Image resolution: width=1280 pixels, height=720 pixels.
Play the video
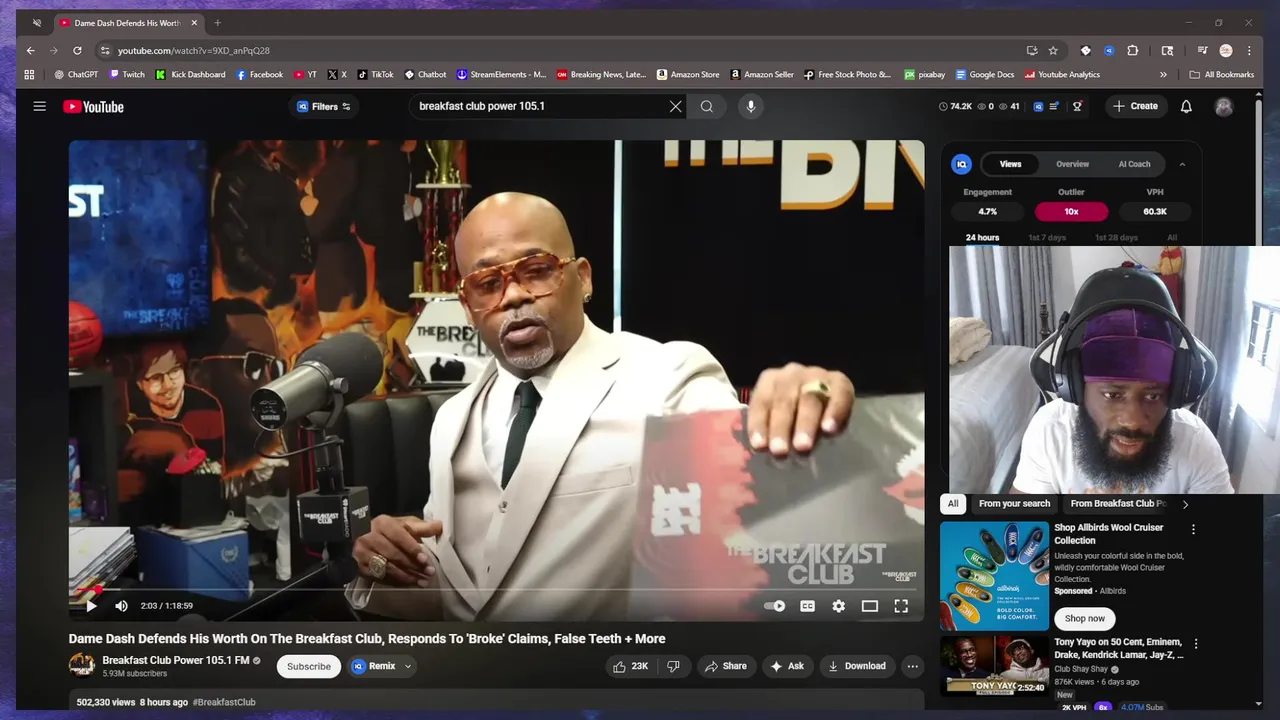point(91,606)
